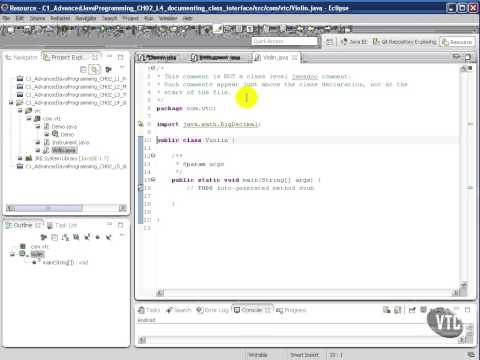Toggle Hide Non-Public Members in Outline

point(98,237)
